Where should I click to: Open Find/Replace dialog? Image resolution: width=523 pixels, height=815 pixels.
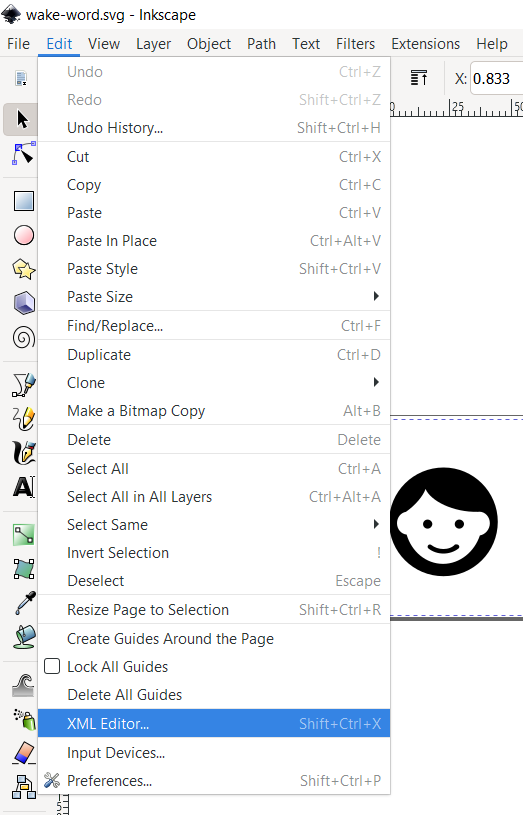[x=214, y=326]
